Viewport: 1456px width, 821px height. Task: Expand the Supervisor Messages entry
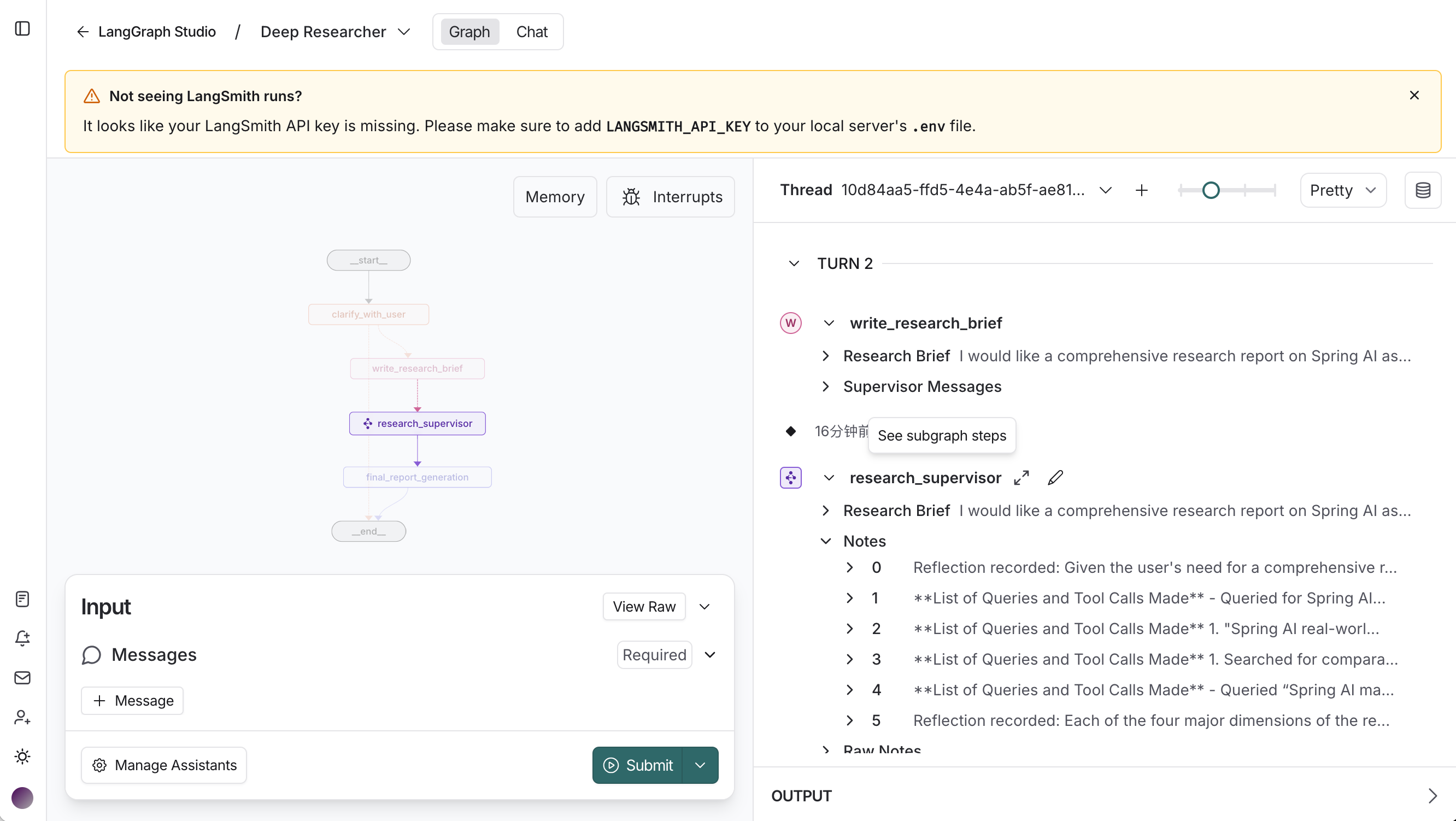pyautogui.click(x=826, y=386)
